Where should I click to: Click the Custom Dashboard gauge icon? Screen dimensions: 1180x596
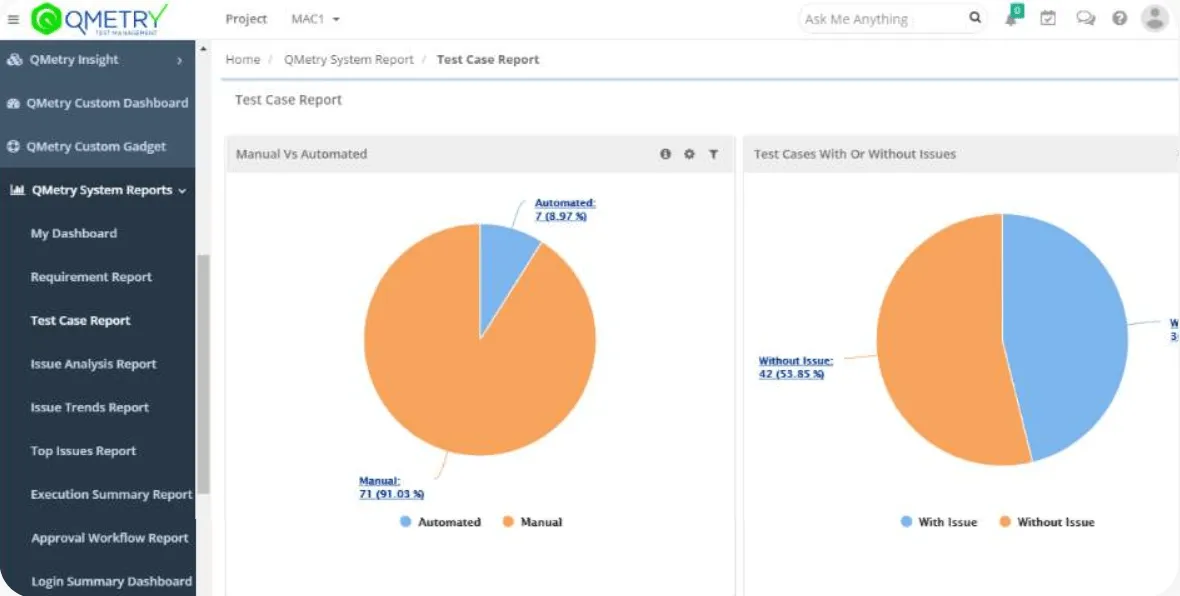click(13, 103)
